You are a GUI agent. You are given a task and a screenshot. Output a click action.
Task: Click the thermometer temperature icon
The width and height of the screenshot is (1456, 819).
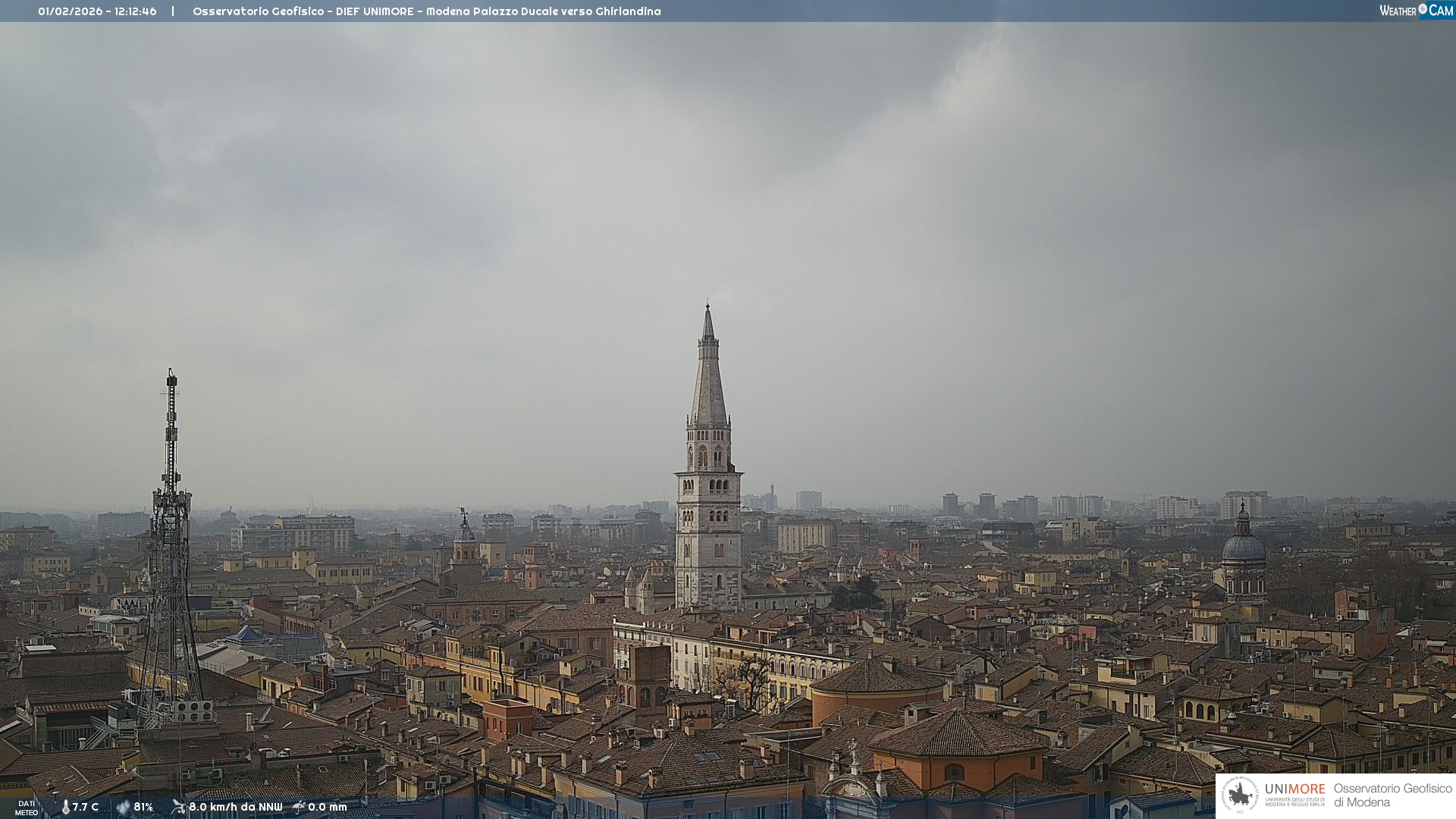tap(65, 807)
